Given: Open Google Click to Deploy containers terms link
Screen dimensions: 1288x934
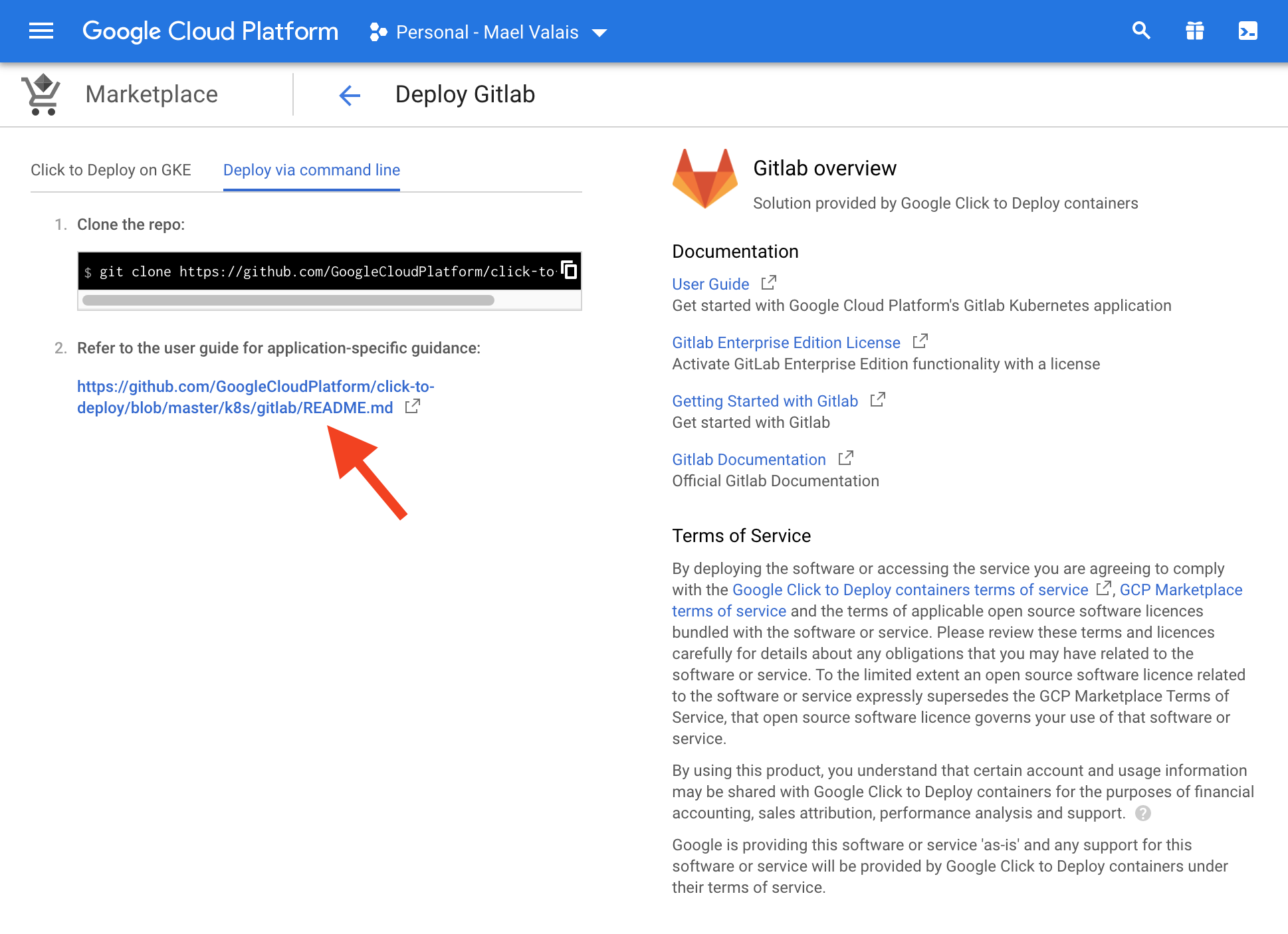Looking at the screenshot, I should click(910, 590).
